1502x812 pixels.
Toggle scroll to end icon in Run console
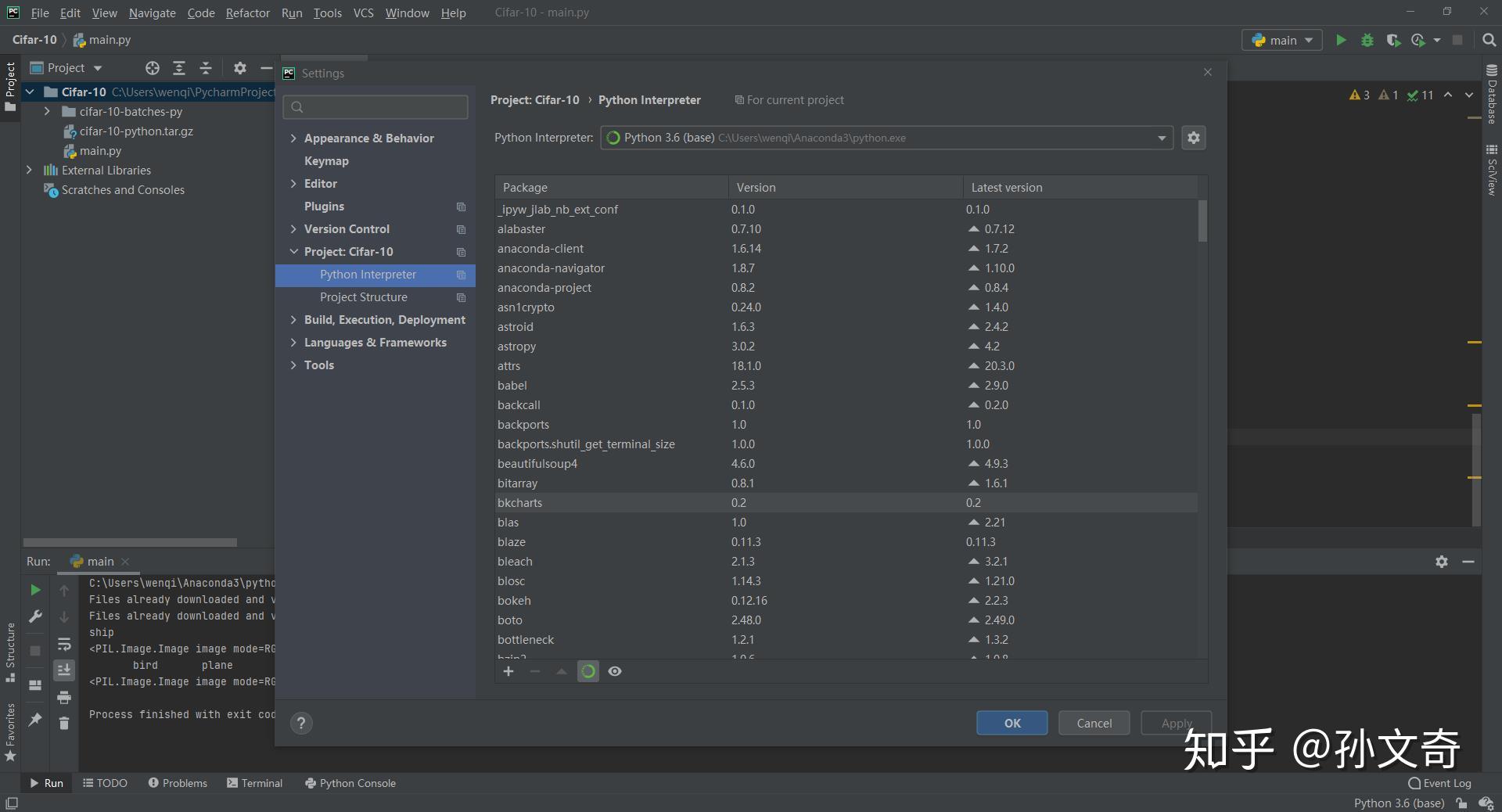pos(64,670)
